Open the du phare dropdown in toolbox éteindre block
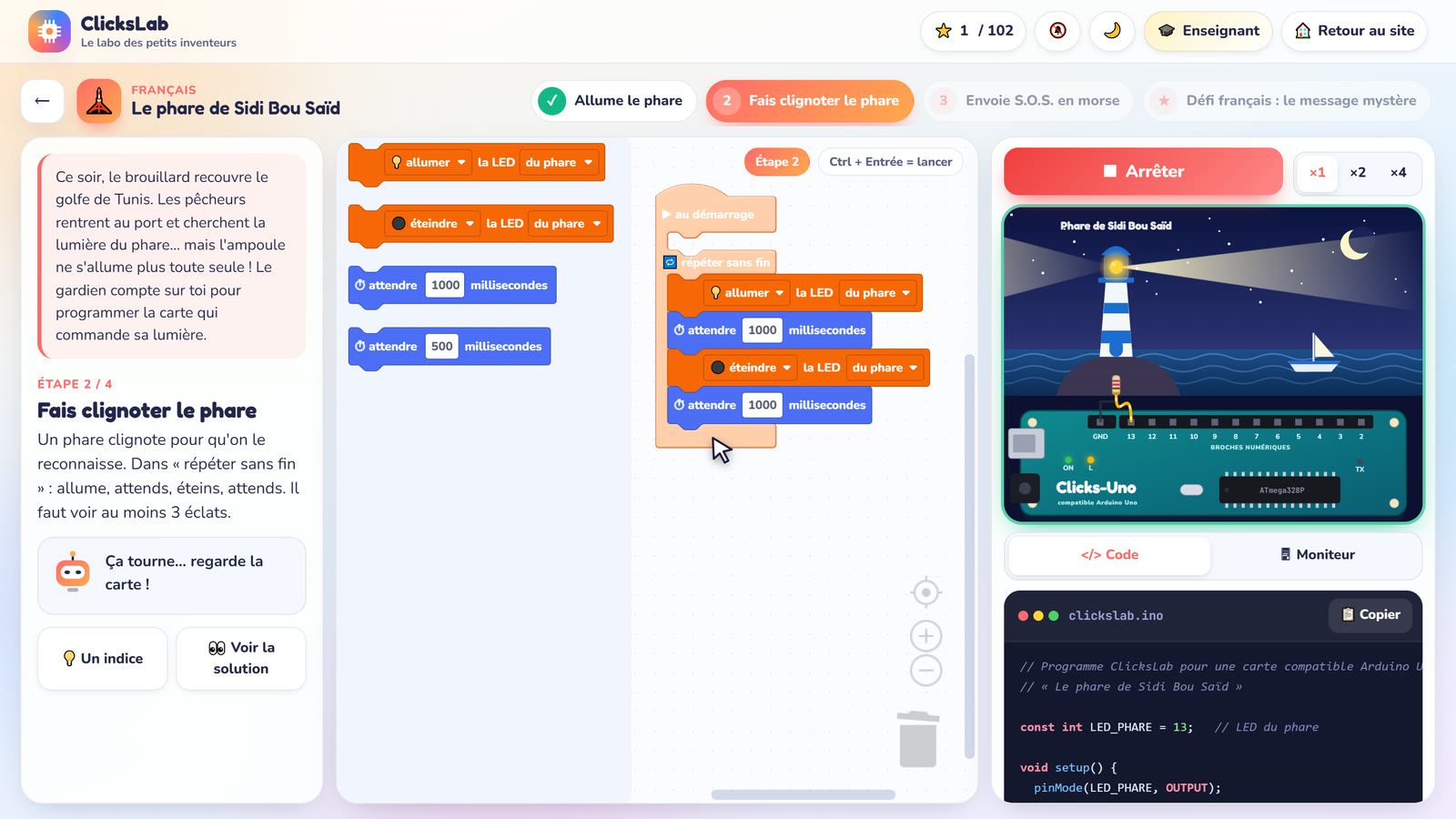Image resolution: width=1456 pixels, height=819 pixels. pyautogui.click(x=568, y=224)
